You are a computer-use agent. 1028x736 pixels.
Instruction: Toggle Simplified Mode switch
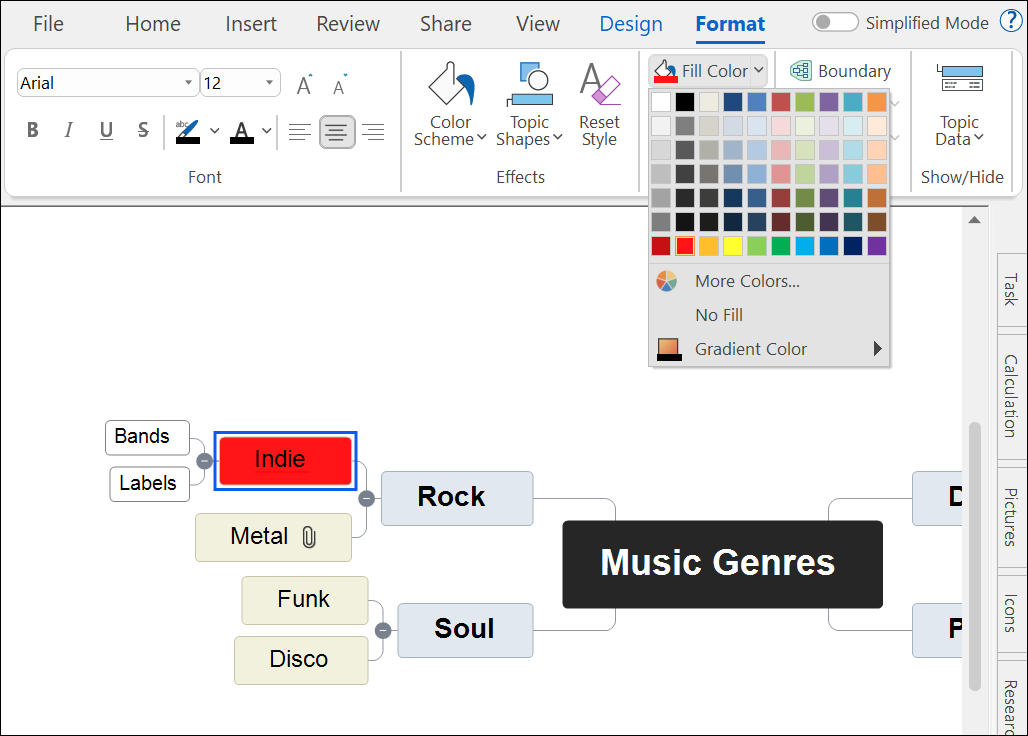835,21
